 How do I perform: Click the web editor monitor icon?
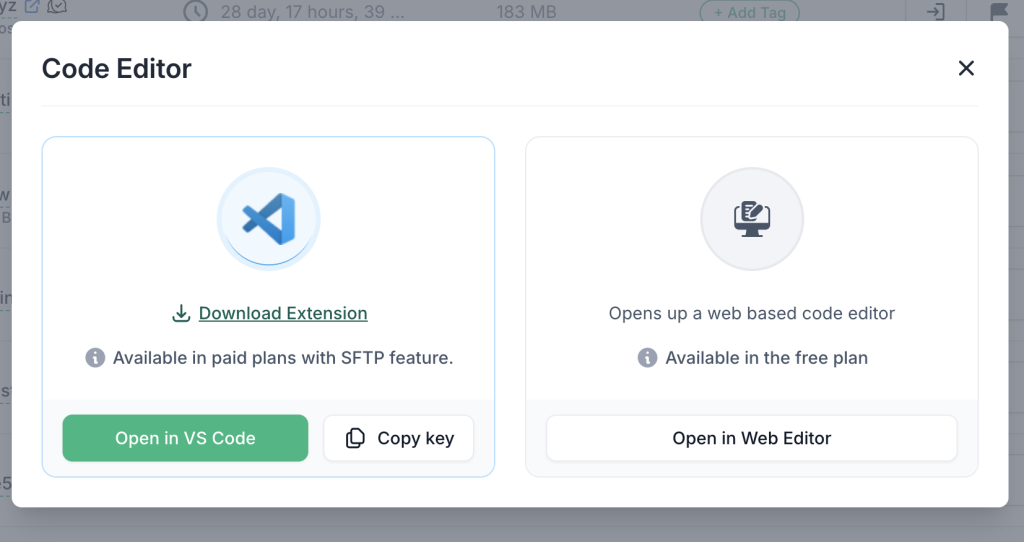pos(752,219)
